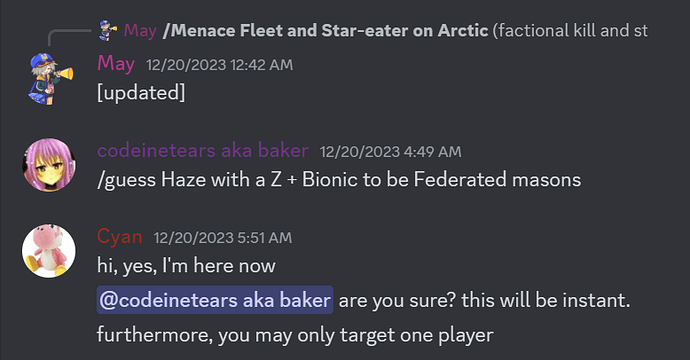
Task: Click the Cyan username
Action: 120,237
